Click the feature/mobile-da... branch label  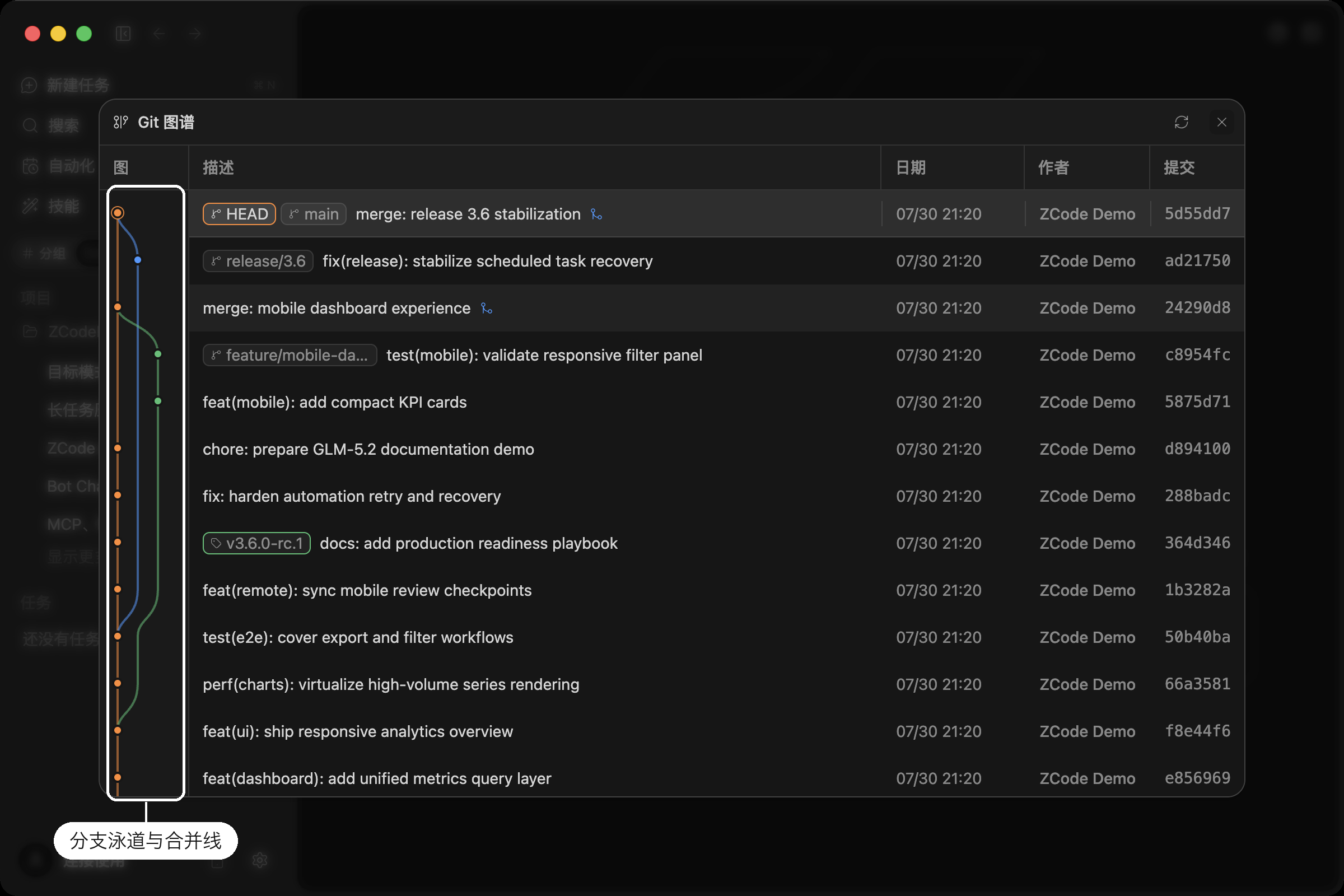point(290,356)
